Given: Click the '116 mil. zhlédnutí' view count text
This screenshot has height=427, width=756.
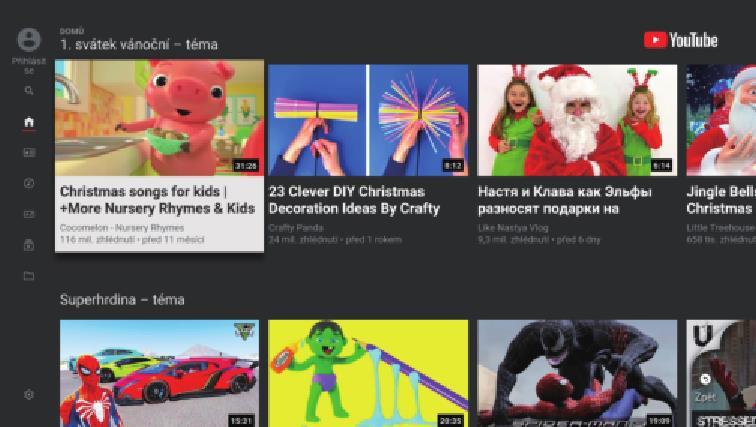Looking at the screenshot, I should point(97,240).
